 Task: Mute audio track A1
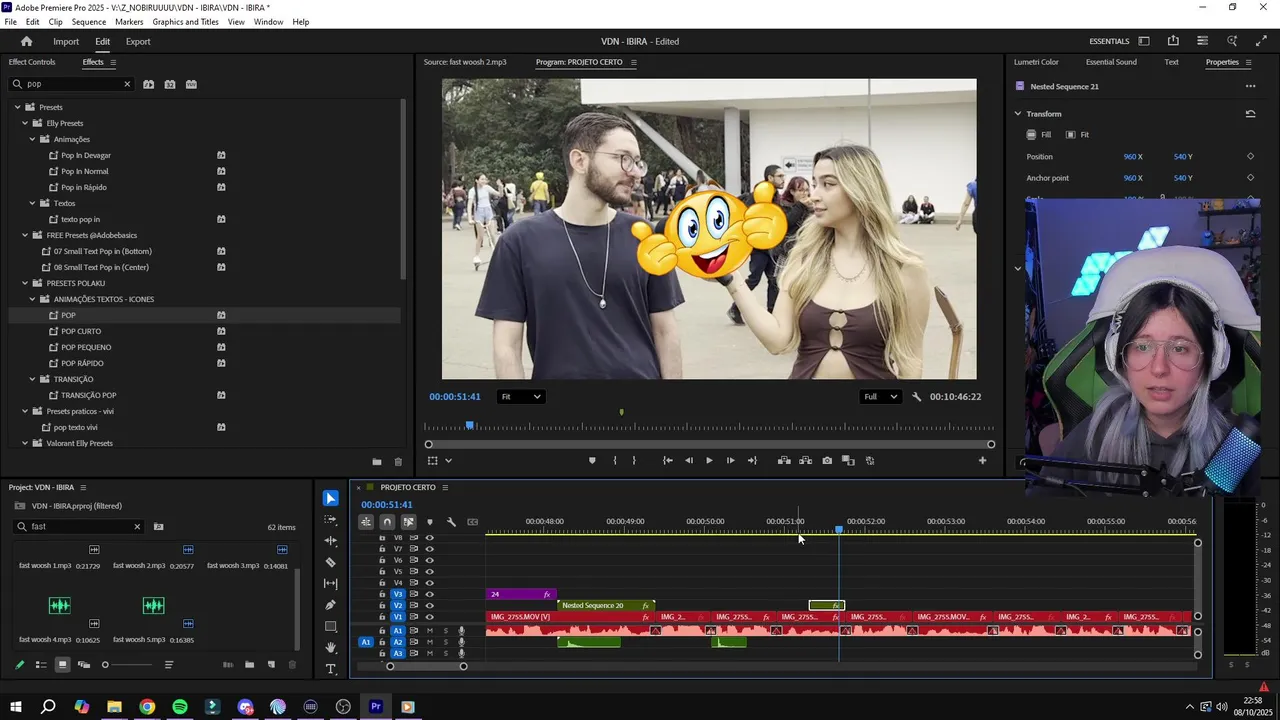coord(430,631)
